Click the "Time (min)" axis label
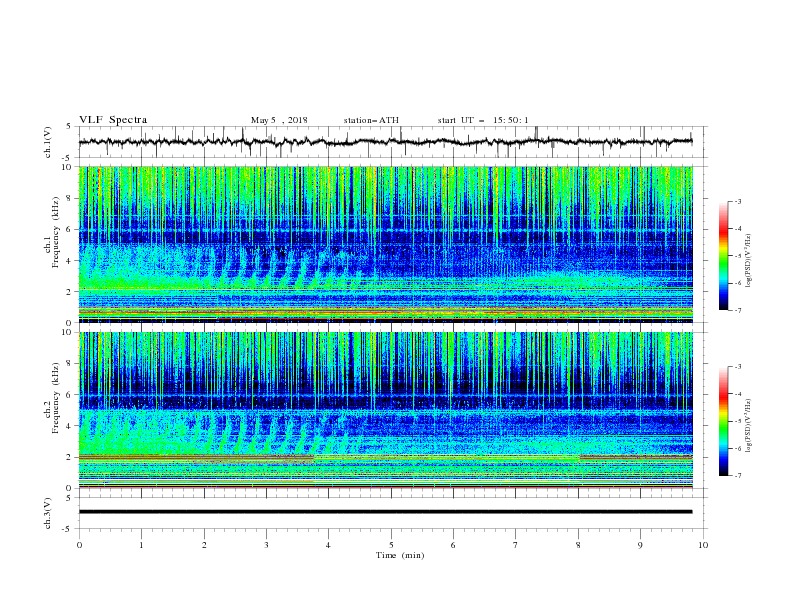The height and width of the screenshot is (612, 792). tap(400, 555)
